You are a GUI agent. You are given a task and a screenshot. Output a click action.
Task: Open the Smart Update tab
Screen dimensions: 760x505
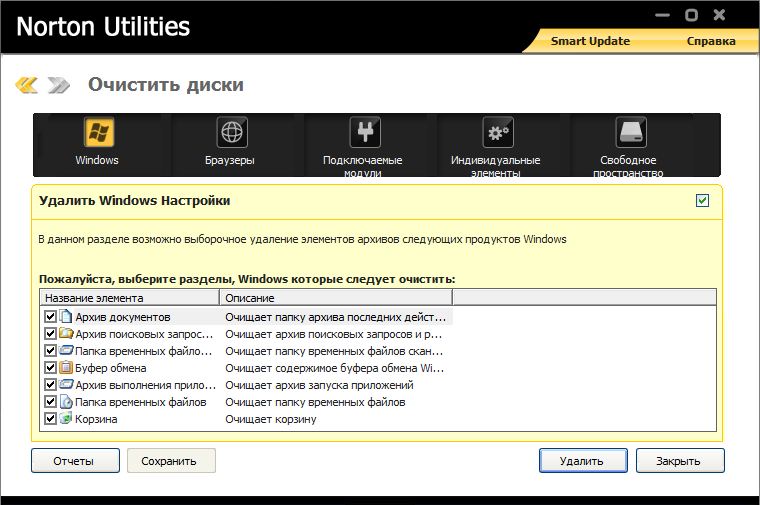tap(590, 41)
